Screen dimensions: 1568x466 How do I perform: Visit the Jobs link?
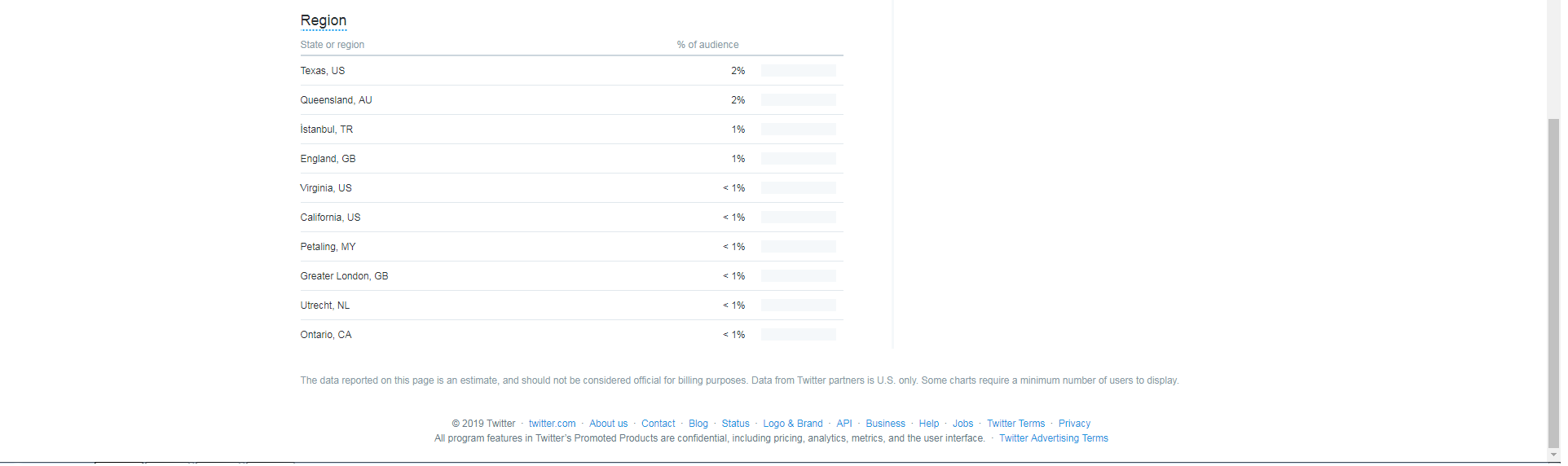click(x=962, y=424)
